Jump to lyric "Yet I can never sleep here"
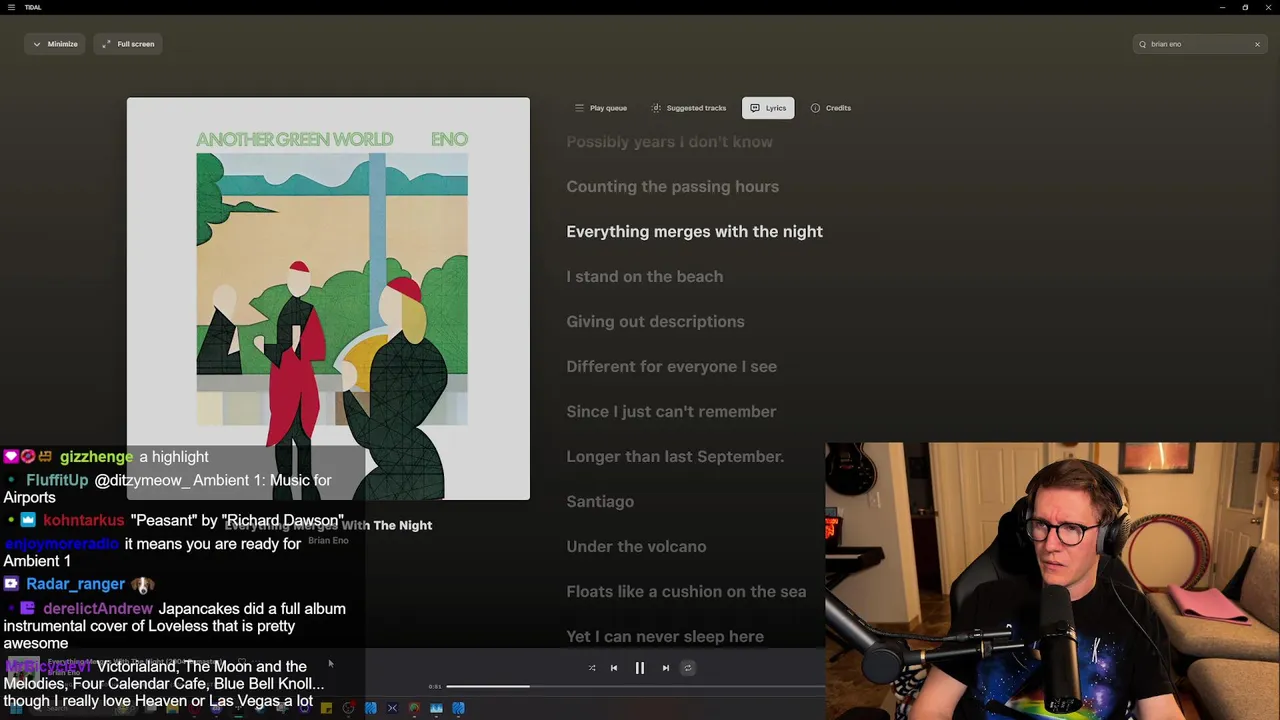The height and width of the screenshot is (720, 1280). pyautogui.click(x=665, y=637)
